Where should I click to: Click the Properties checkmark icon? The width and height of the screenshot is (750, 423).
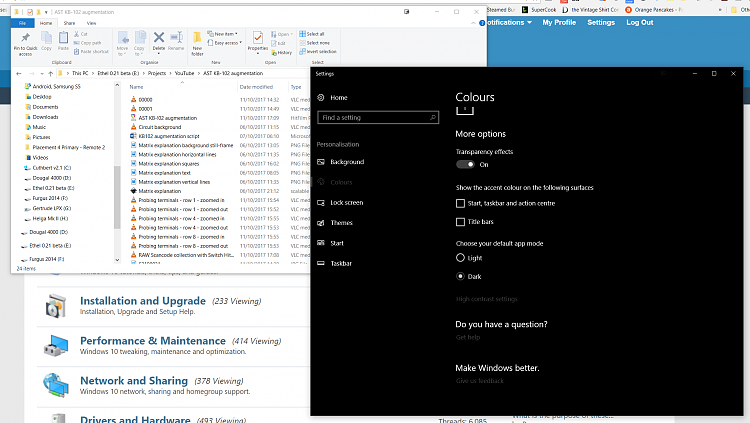coord(257,37)
